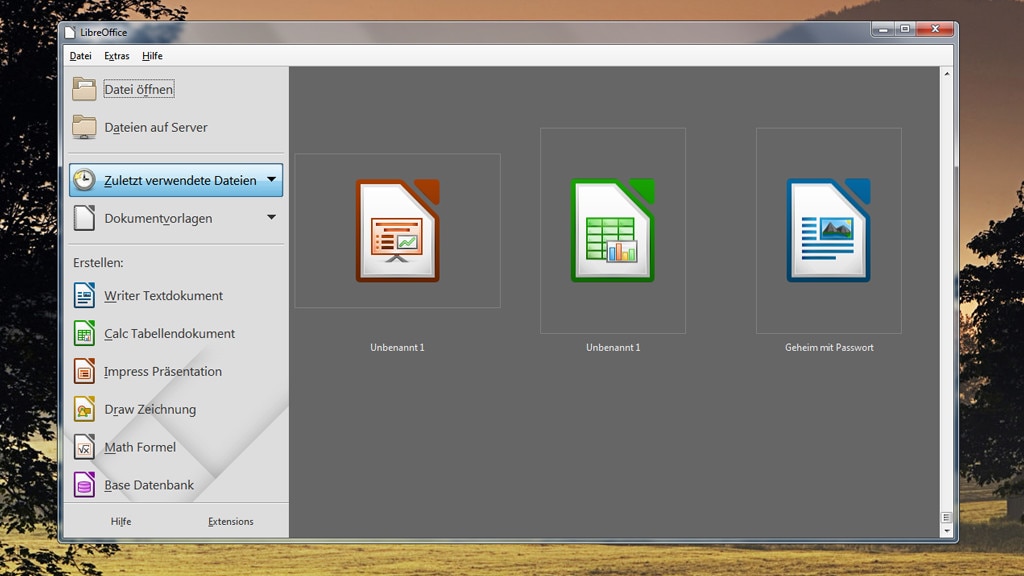Select Zuletzt verwendete Dateien button
The image size is (1024, 576).
point(176,180)
